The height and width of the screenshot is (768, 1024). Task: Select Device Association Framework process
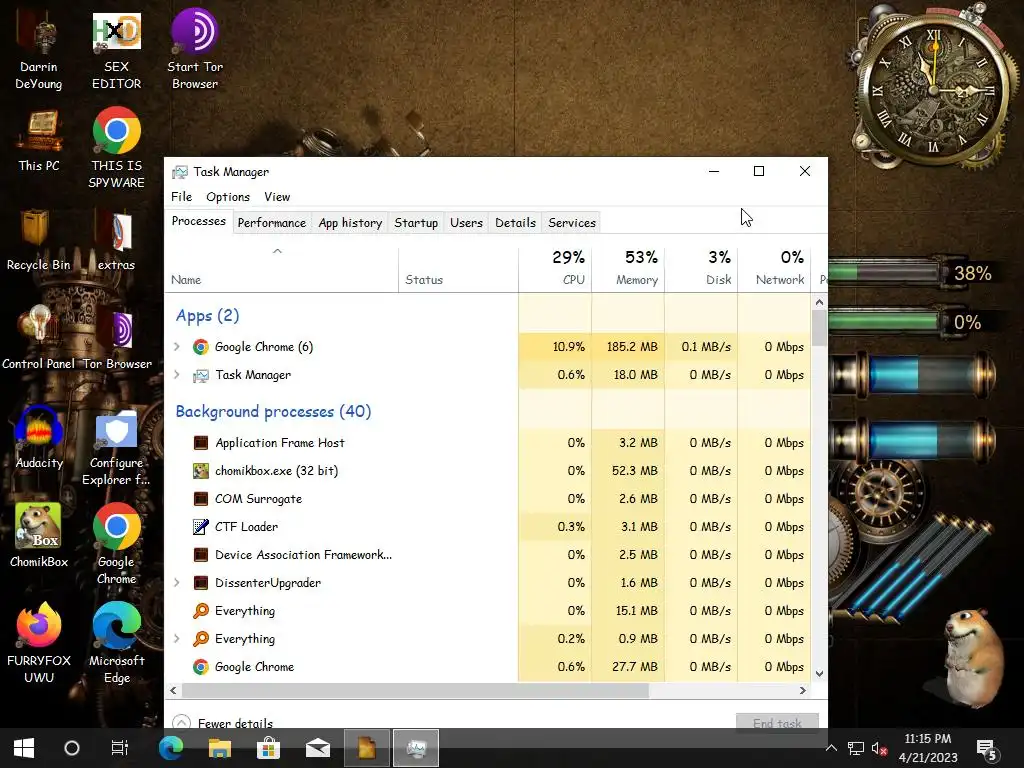tap(488, 555)
